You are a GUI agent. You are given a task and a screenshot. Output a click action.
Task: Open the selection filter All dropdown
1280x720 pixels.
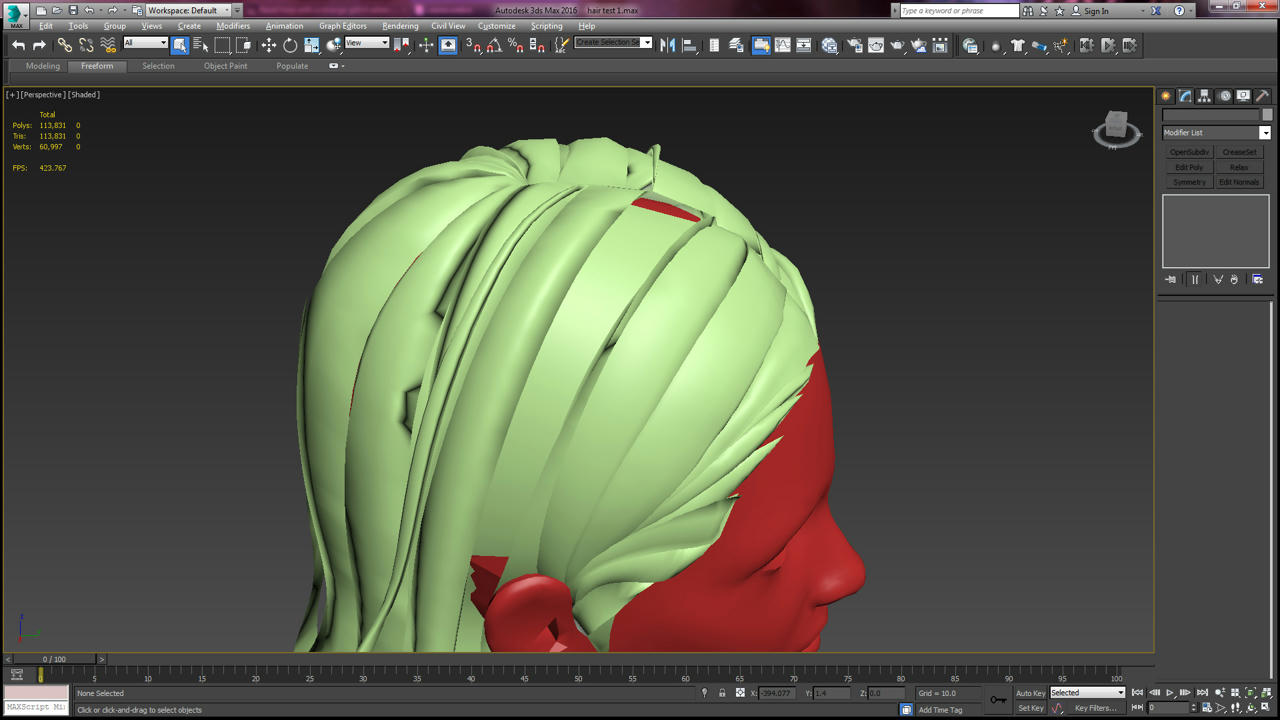(x=145, y=43)
